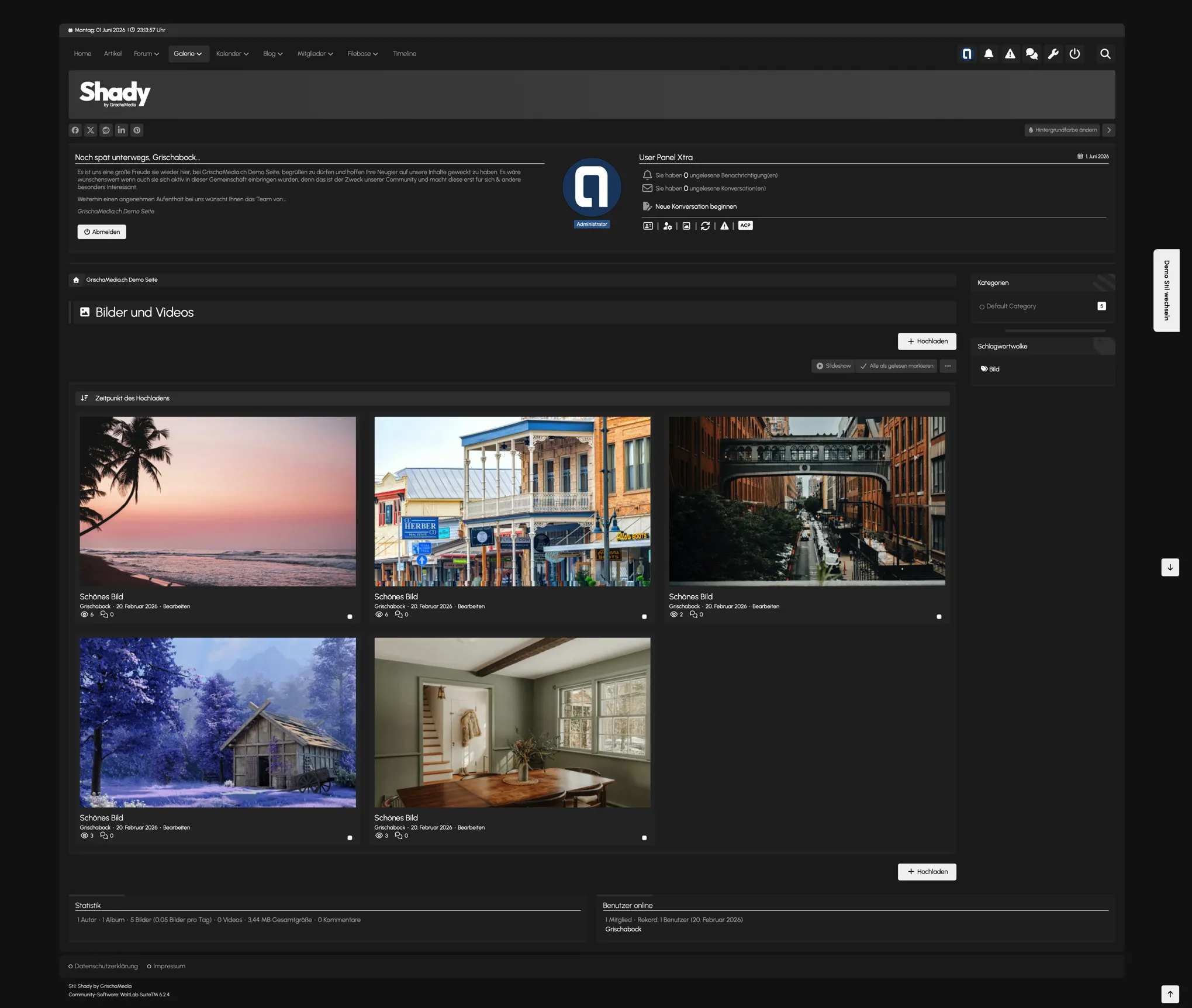Click the envelope icon for unread conversations
Screen dimensions: 1192x1008
(647, 188)
